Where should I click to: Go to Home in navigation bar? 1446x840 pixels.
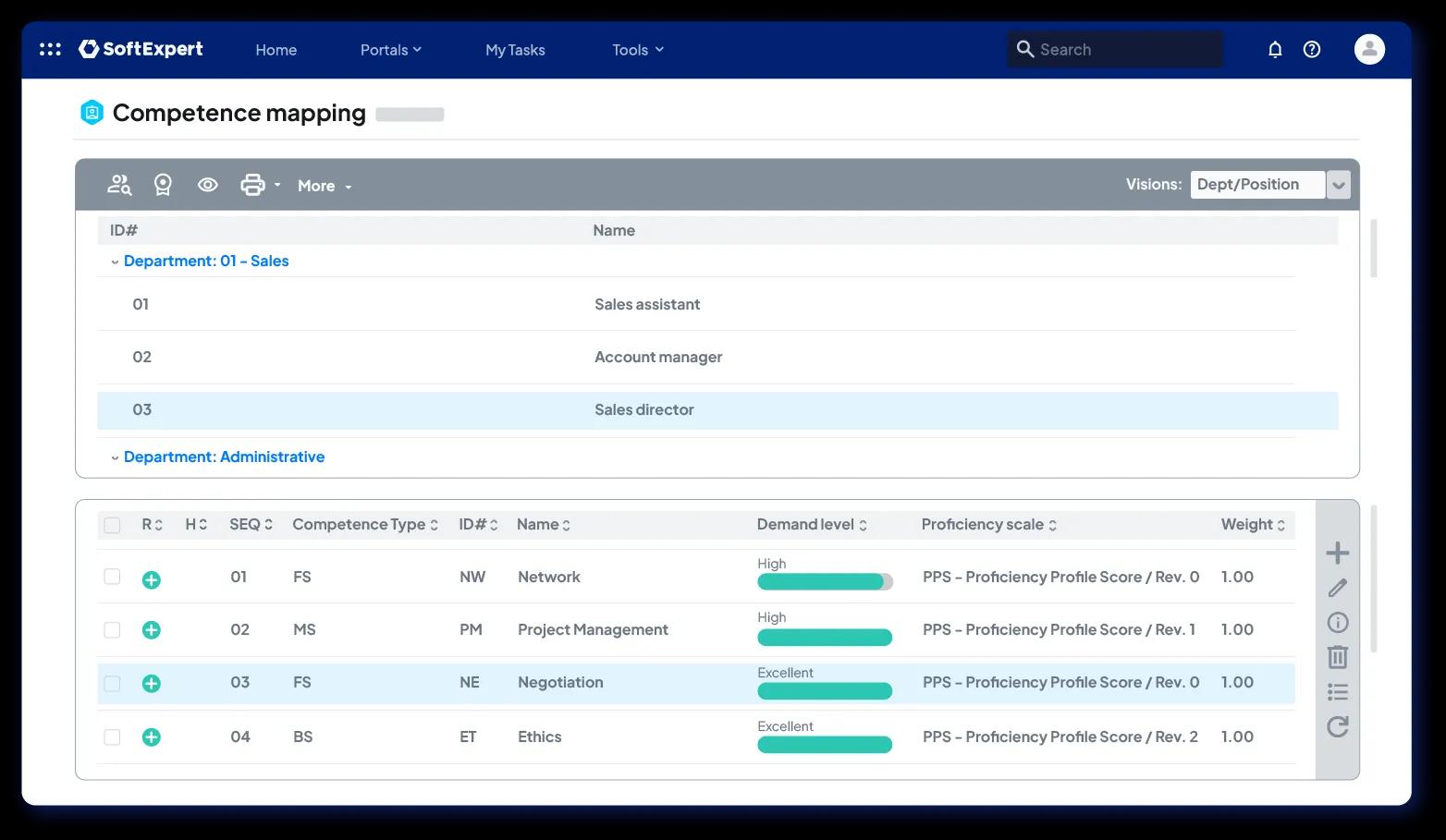pos(276,50)
